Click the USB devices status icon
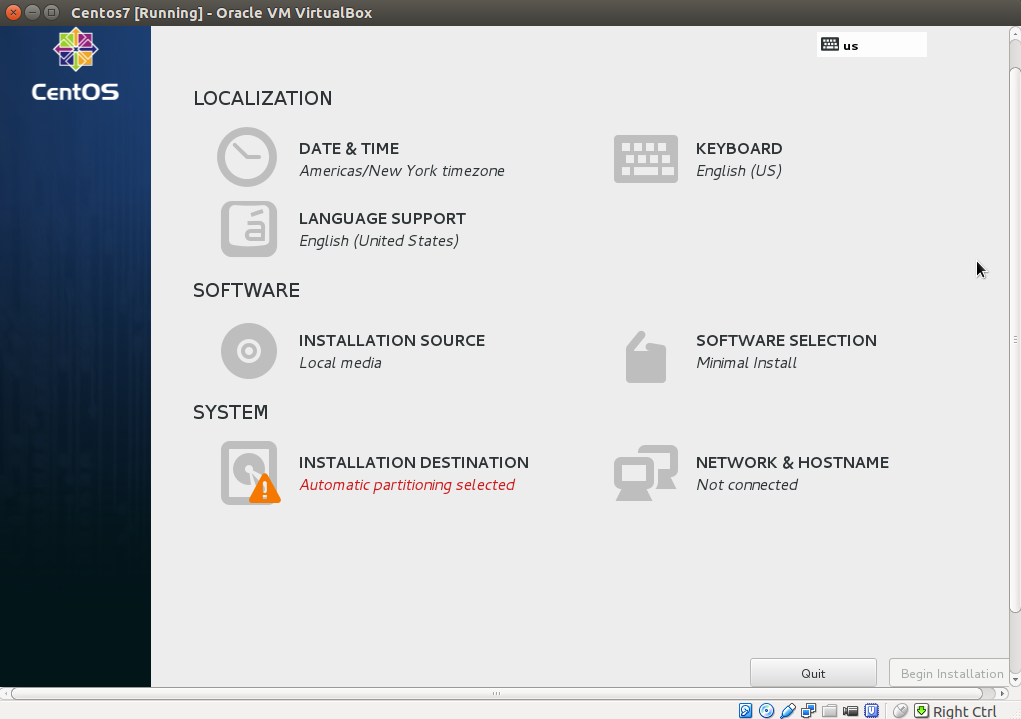 (x=789, y=710)
